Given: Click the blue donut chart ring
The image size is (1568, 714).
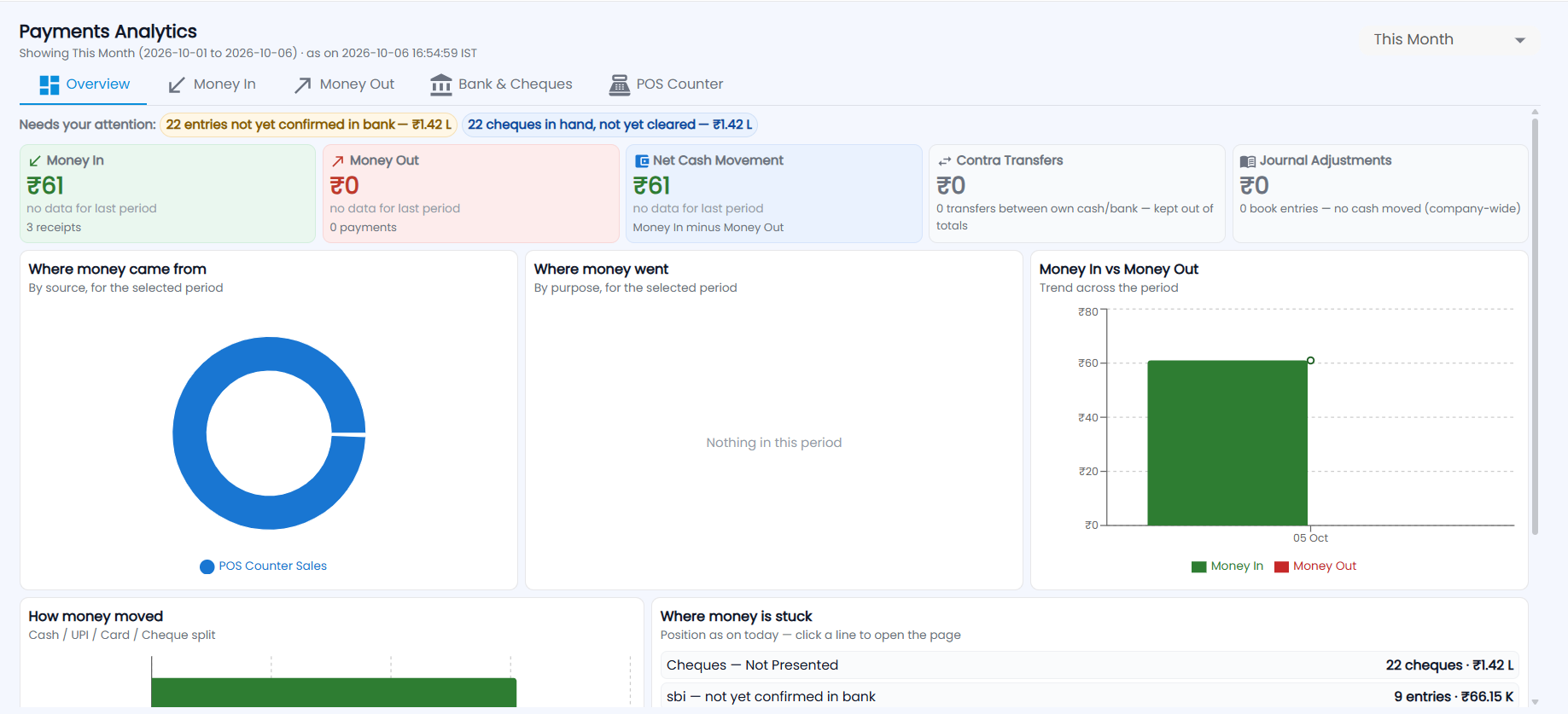Looking at the screenshot, I should 190,433.
